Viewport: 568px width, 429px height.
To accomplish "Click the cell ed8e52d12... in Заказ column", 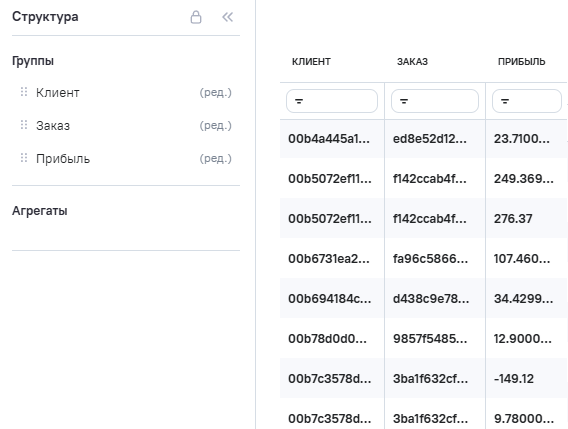I will click(430, 138).
